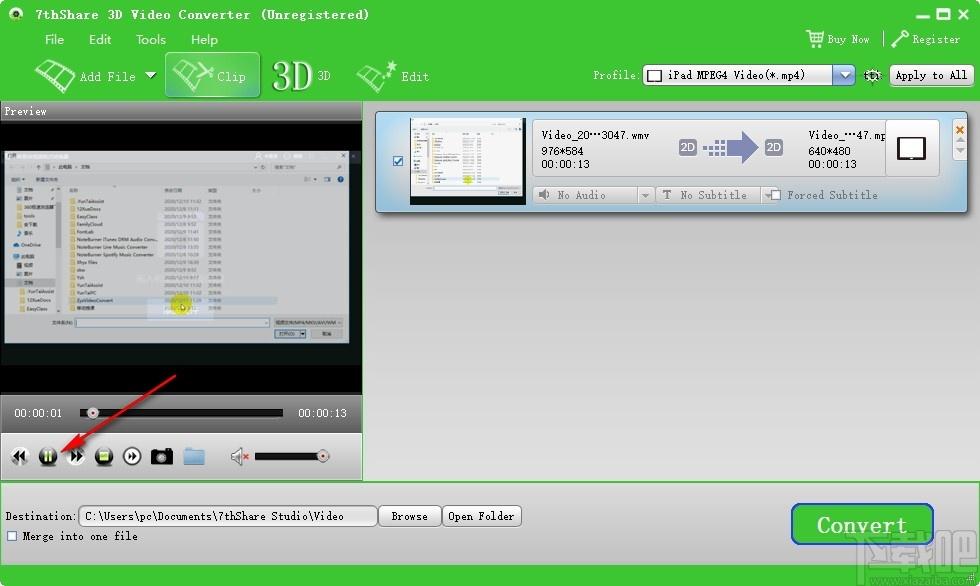Toggle mute speaker icon
This screenshot has width=980, height=586.
tap(240, 457)
